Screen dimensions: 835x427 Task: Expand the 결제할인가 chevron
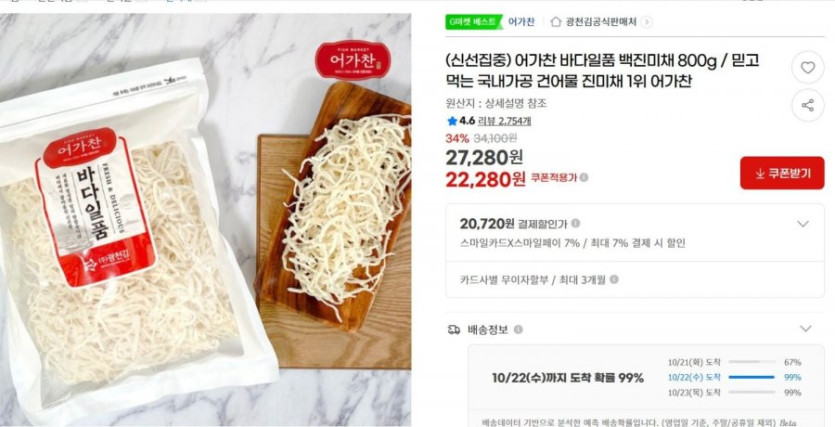[x=803, y=224]
